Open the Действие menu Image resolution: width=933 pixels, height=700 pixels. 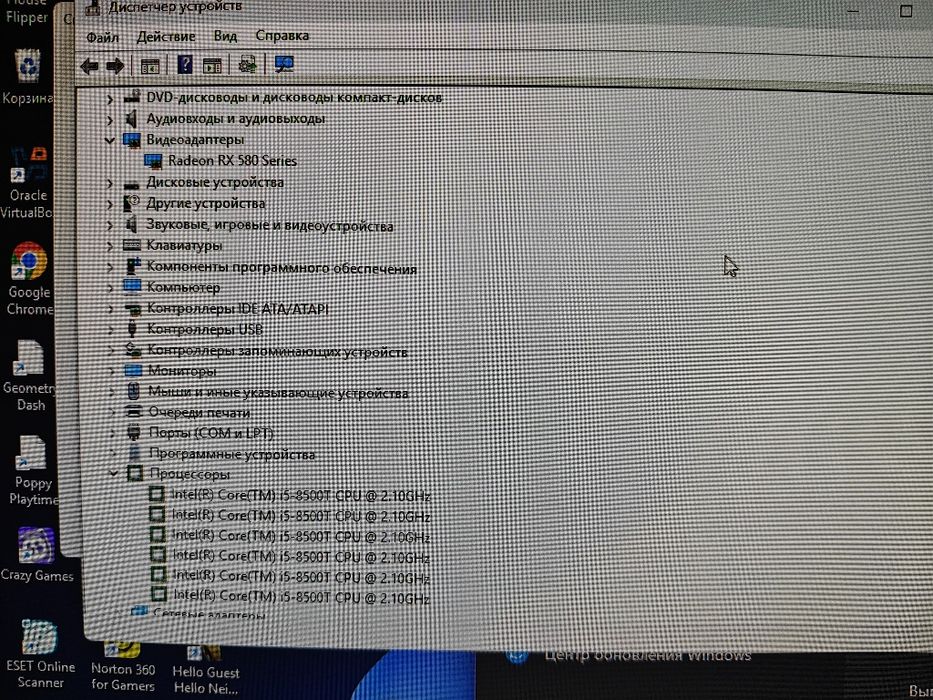click(166, 37)
